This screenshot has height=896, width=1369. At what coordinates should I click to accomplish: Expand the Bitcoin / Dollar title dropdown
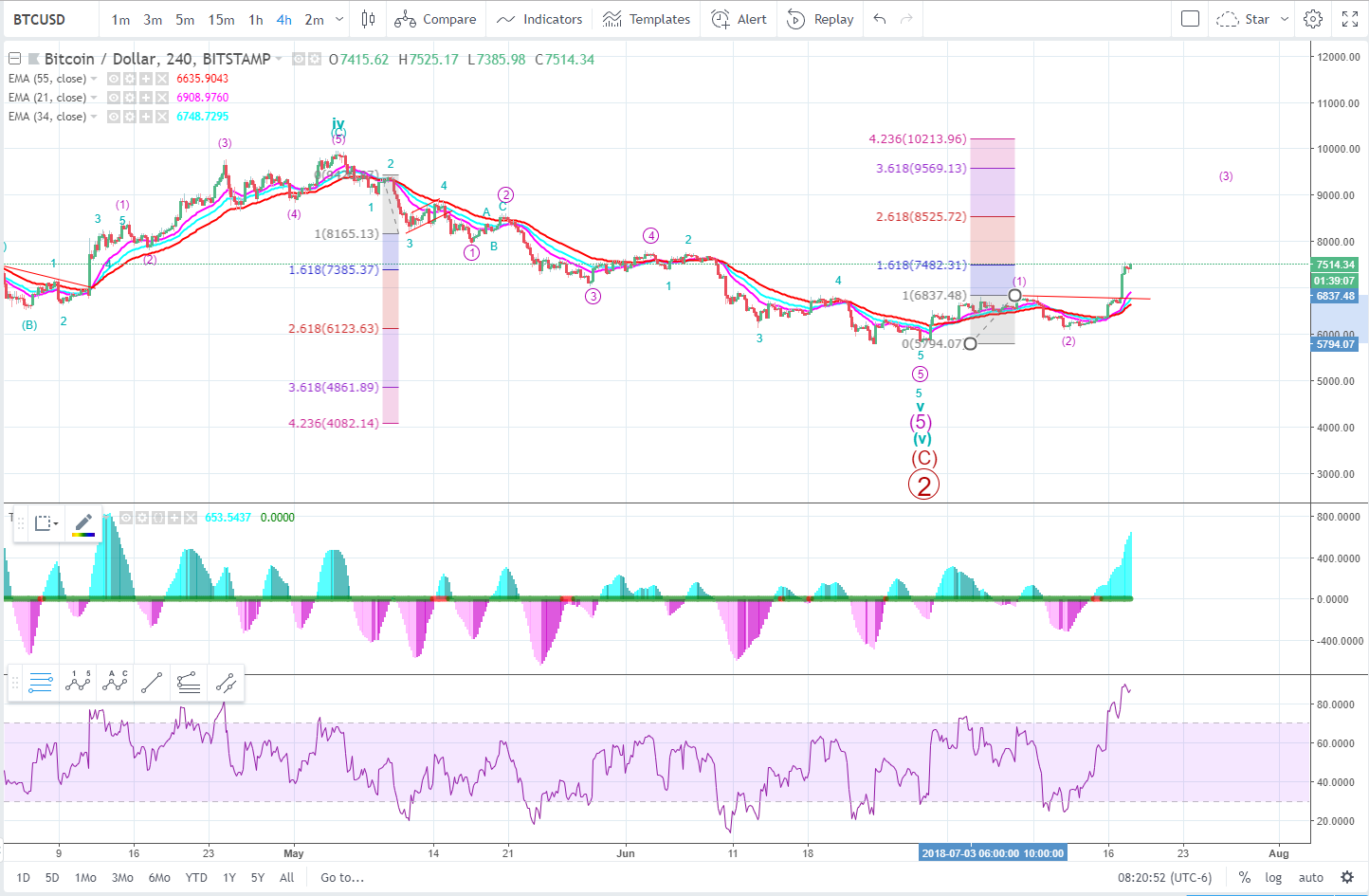tap(279, 59)
